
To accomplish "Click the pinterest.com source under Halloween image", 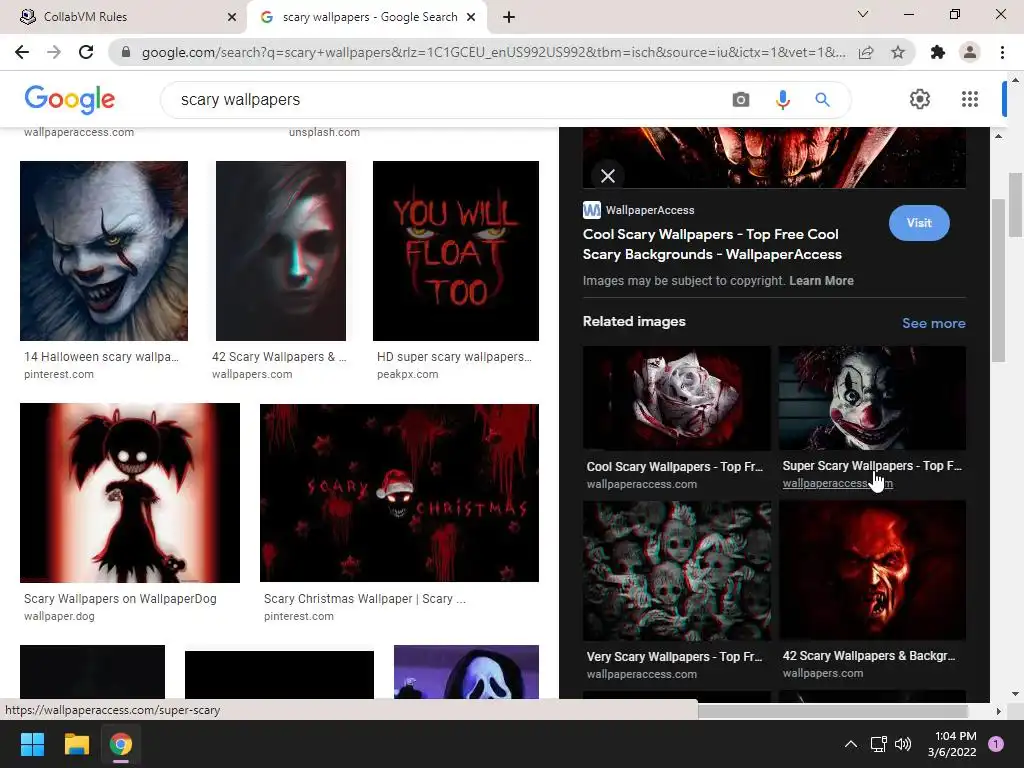I will click(59, 374).
